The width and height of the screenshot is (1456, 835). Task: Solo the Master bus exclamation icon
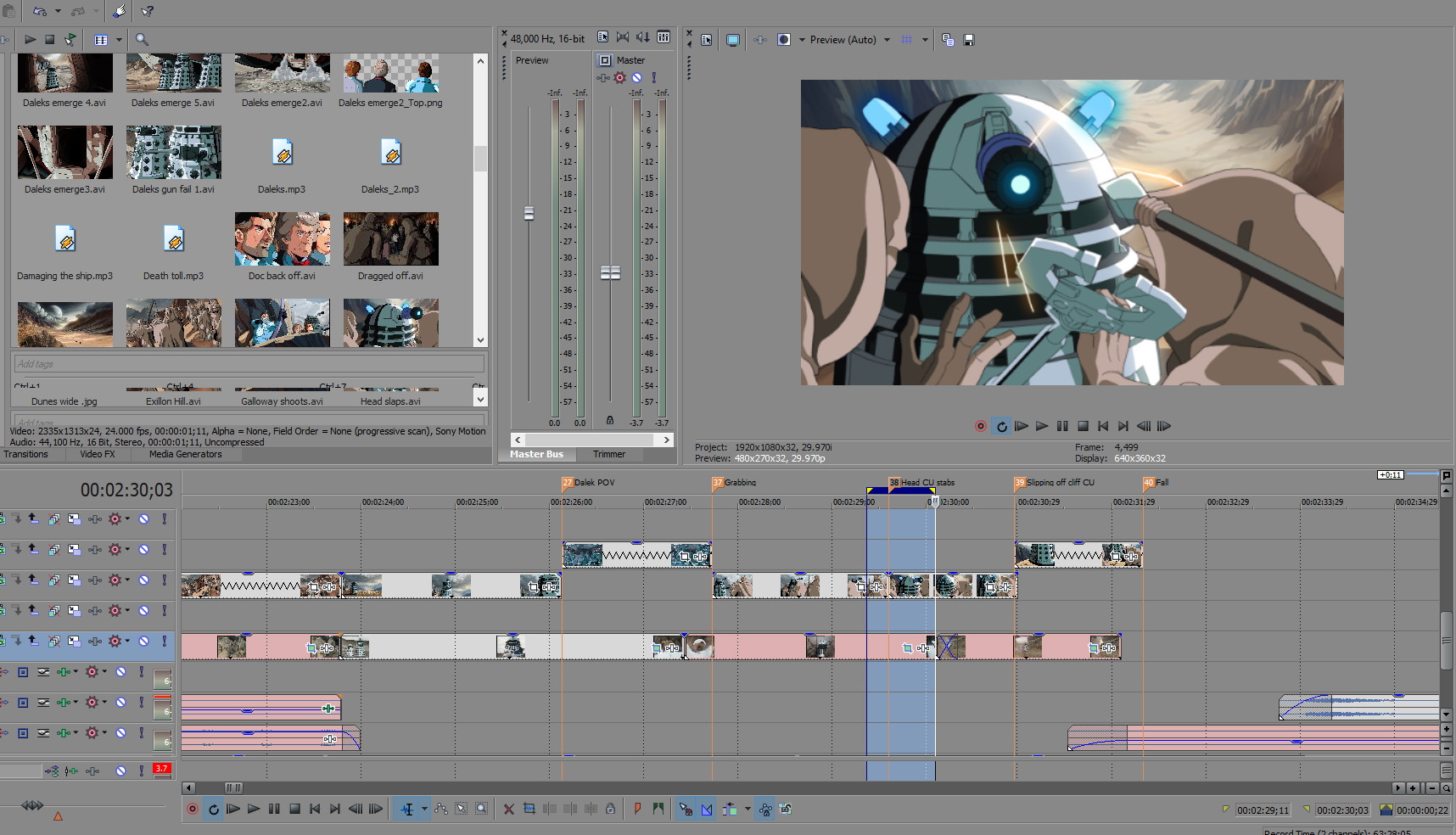click(654, 78)
